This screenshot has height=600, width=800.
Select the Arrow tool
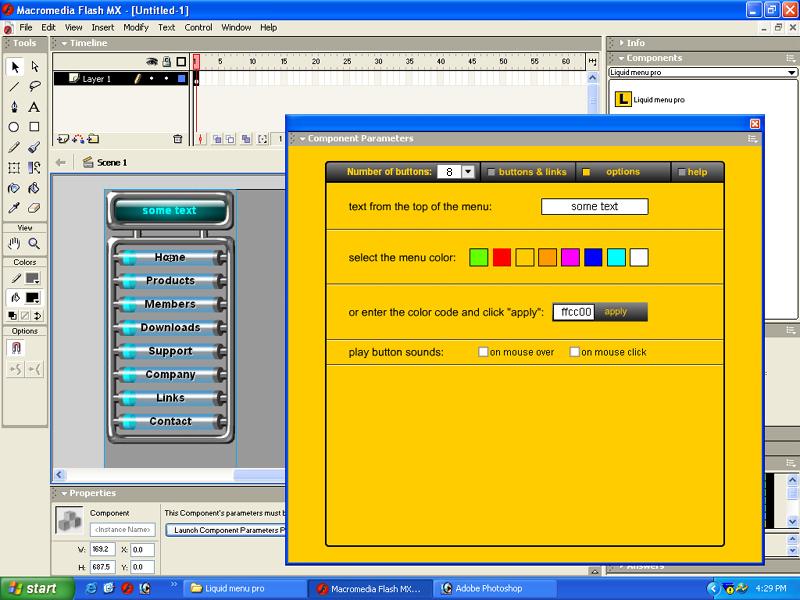(14, 67)
